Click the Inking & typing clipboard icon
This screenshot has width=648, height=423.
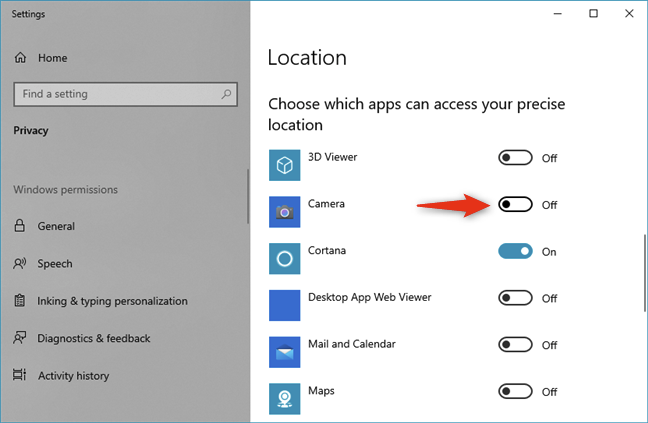point(19,300)
